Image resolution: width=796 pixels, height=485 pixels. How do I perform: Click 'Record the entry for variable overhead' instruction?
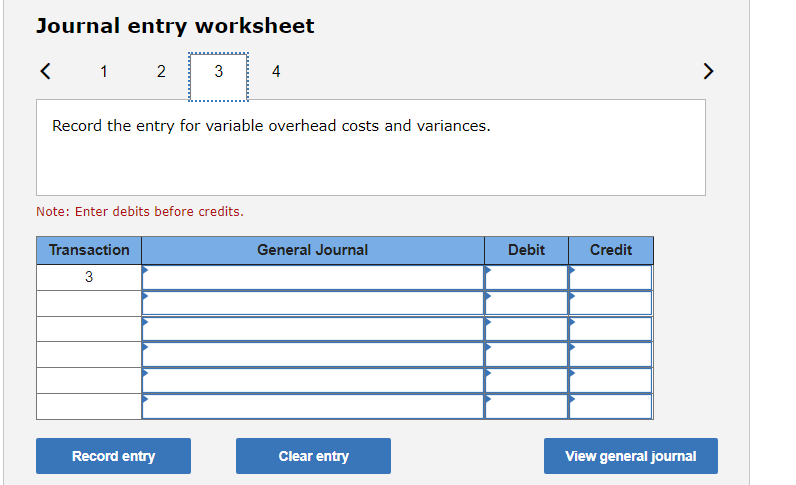(271, 125)
